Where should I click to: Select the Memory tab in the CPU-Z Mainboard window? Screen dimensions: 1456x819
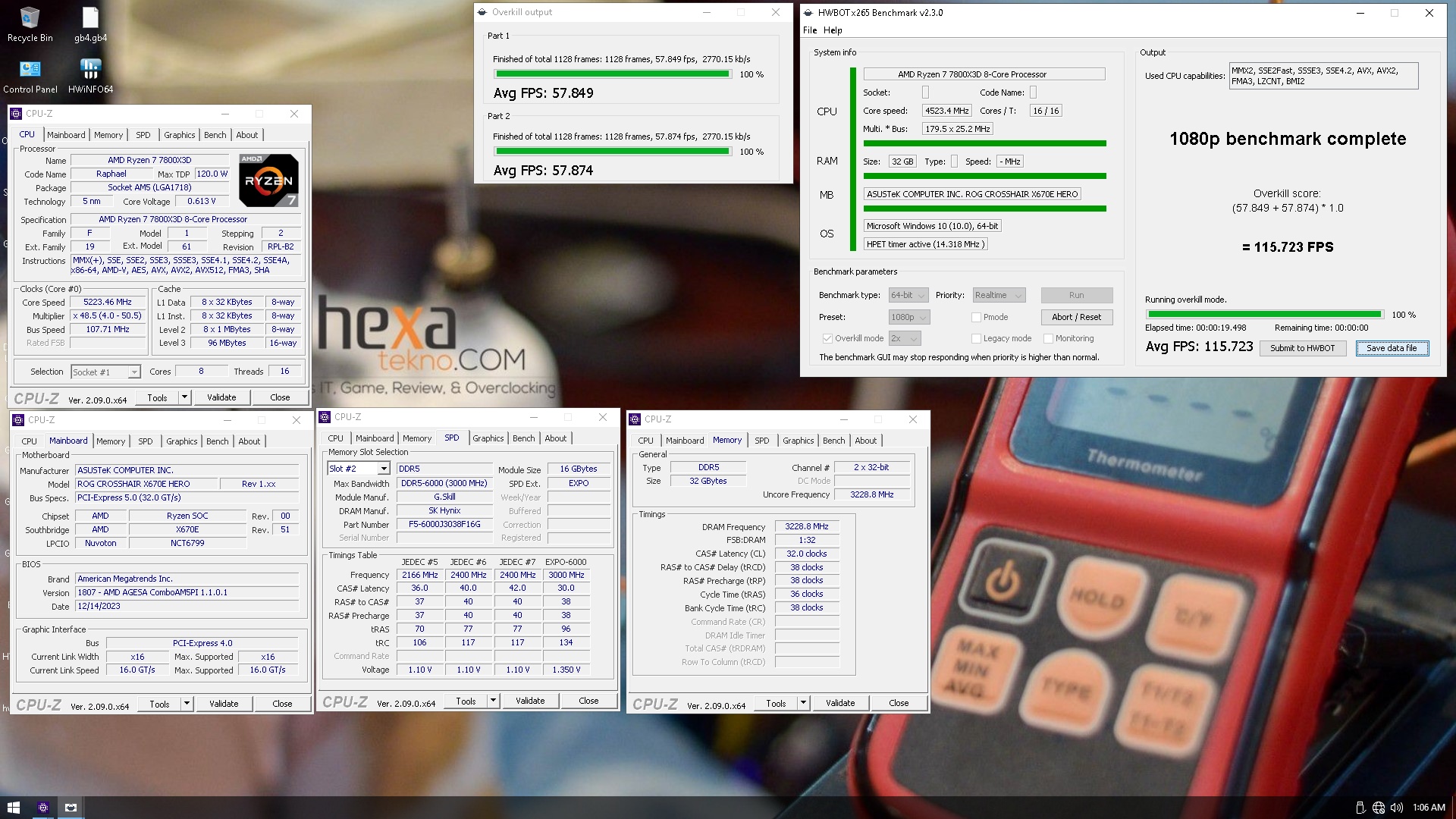pyautogui.click(x=111, y=441)
